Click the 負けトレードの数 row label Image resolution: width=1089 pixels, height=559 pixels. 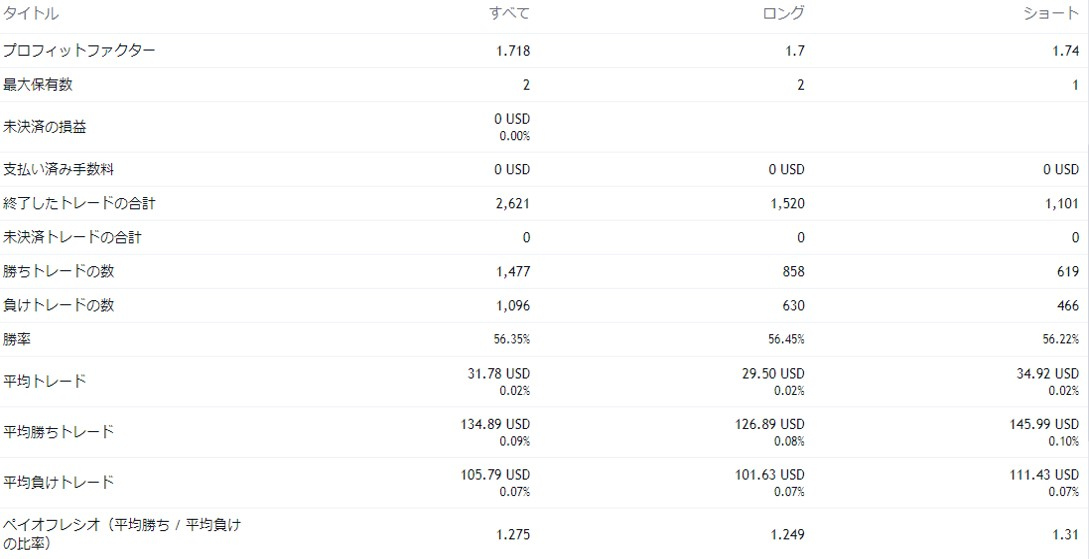pyautogui.click(x=58, y=306)
